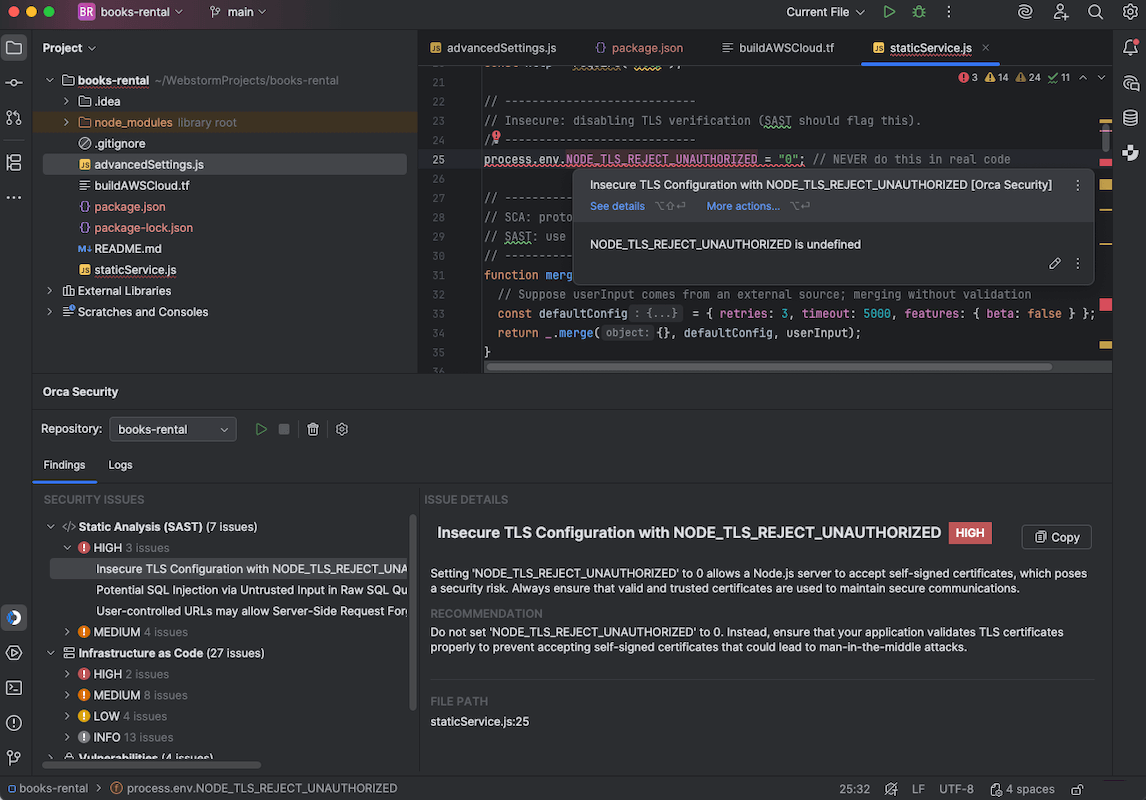
Task: Open the Notifications bell
Action: tap(1130, 48)
